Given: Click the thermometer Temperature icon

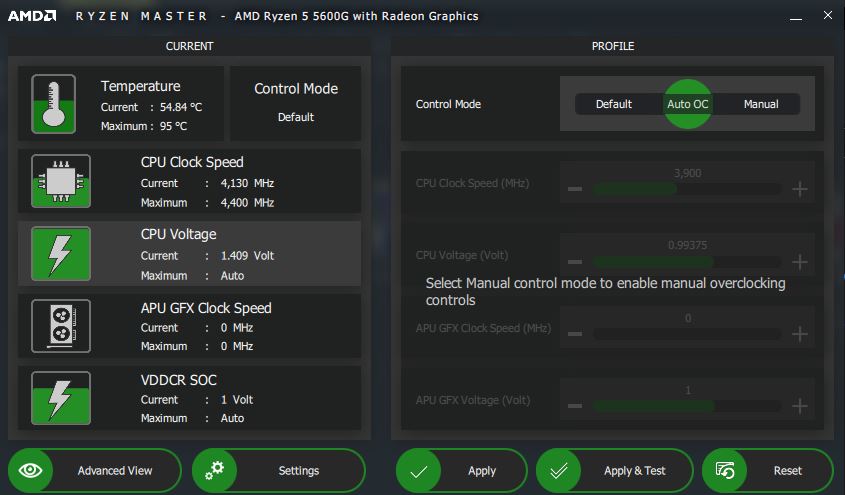Looking at the screenshot, I should [53, 104].
